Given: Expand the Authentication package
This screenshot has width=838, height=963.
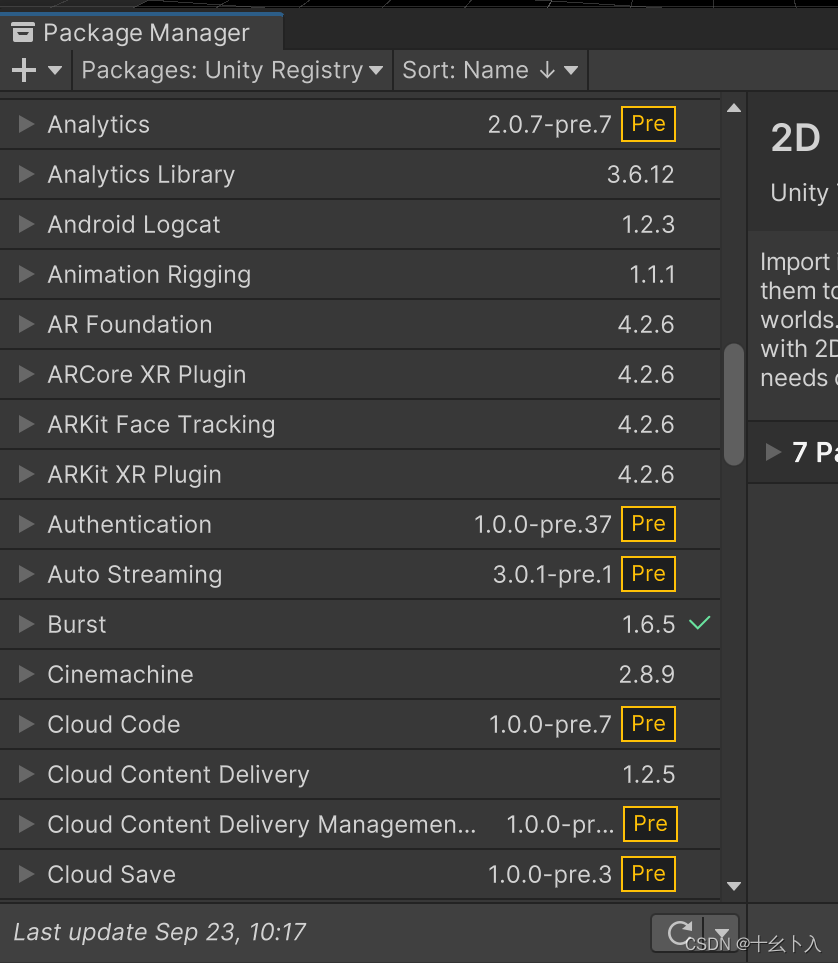Looking at the screenshot, I should [26, 524].
